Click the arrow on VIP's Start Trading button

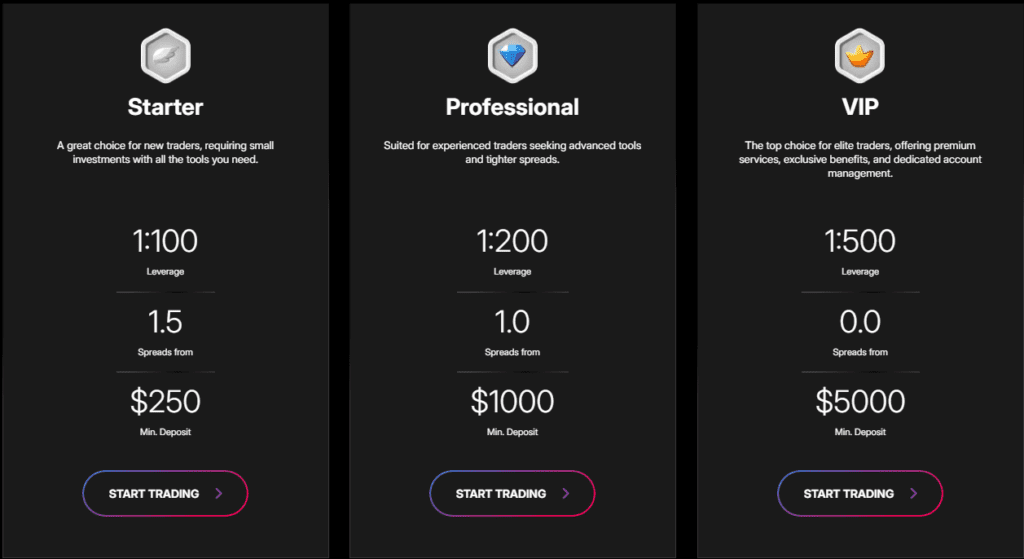click(914, 493)
